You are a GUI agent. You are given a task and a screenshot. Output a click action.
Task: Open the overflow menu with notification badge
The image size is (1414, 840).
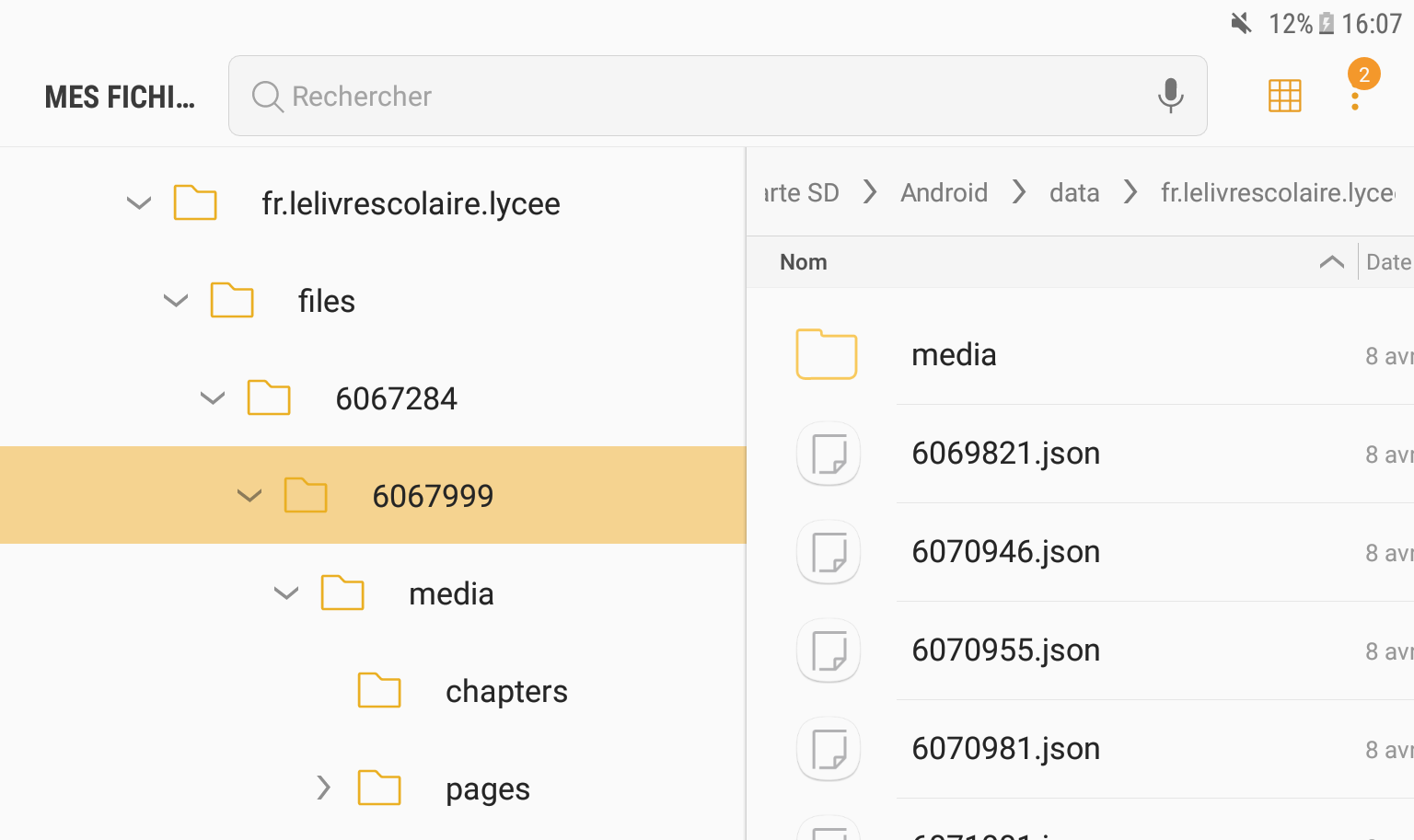click(x=1355, y=96)
